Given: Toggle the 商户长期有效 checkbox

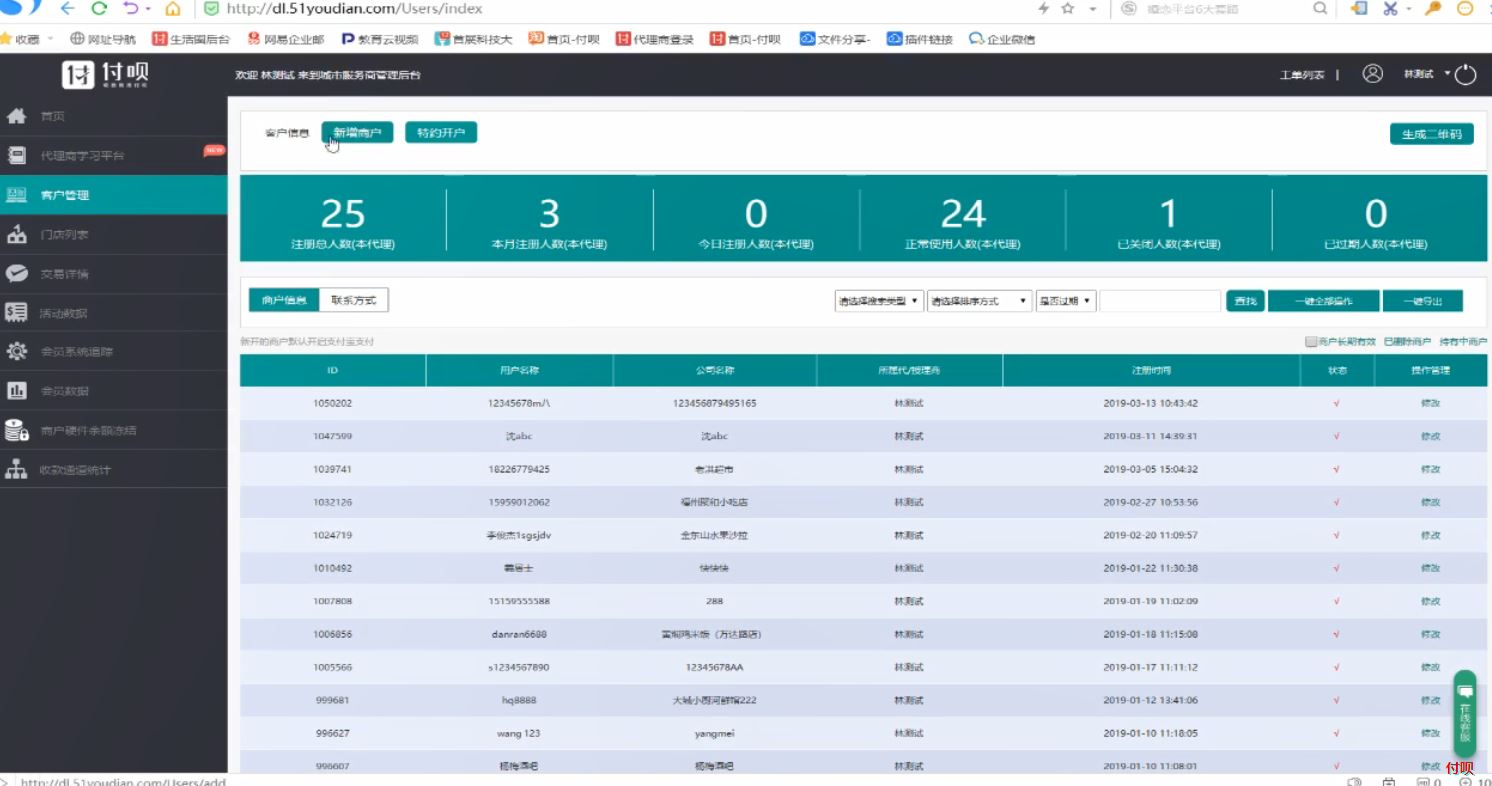Looking at the screenshot, I should pyautogui.click(x=1311, y=342).
